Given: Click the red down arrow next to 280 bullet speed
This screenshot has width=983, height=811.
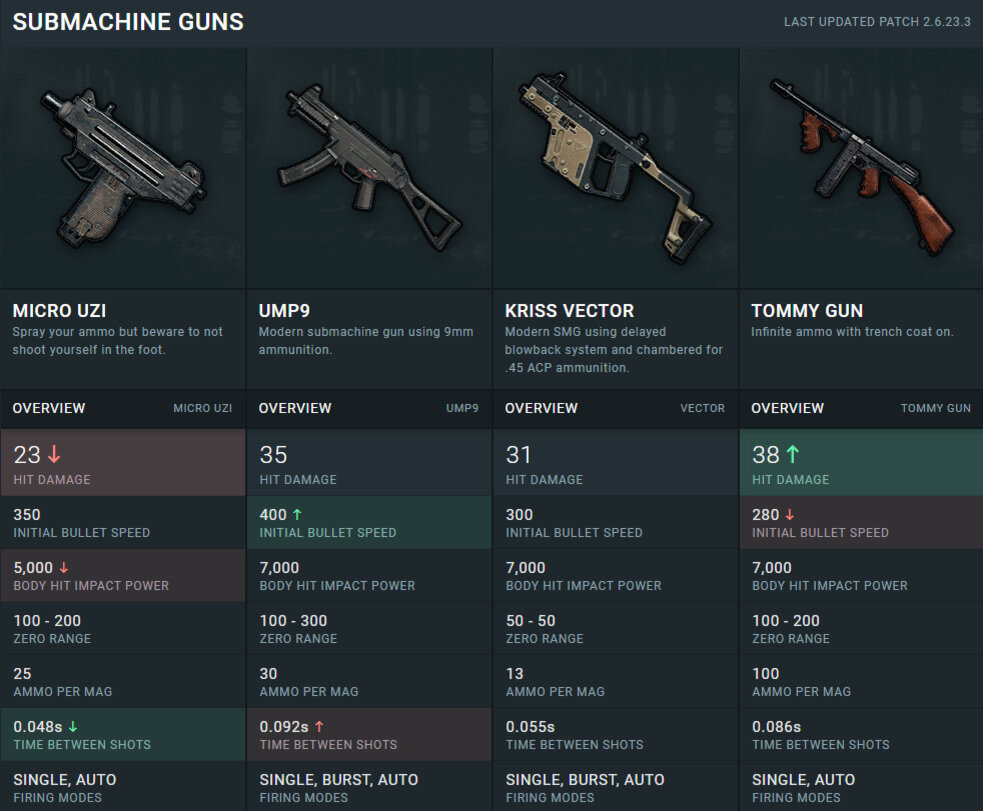Looking at the screenshot, I should (x=790, y=515).
